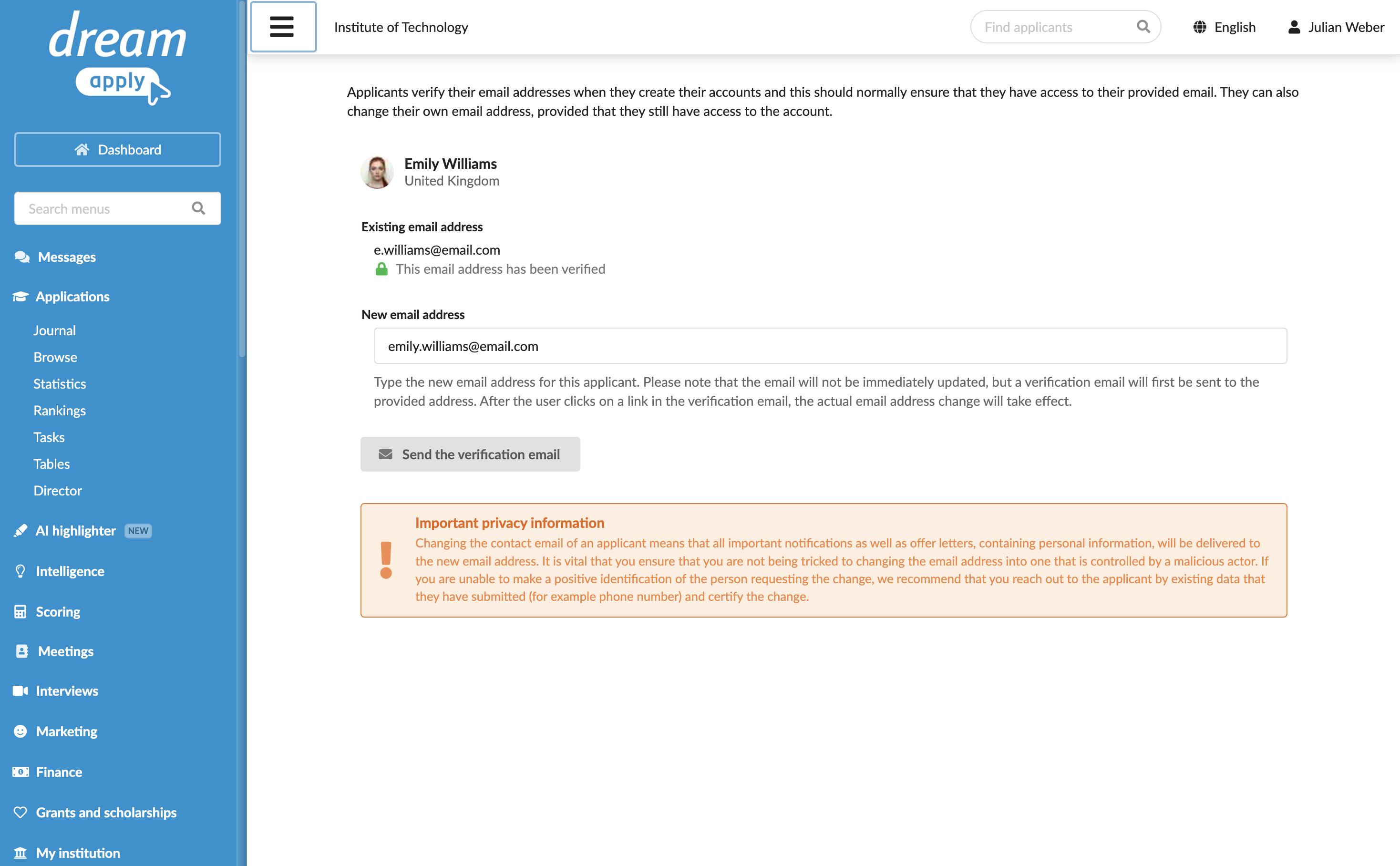Viewport: 1400px width, 866px height.
Task: Open the English language dropdown
Action: 1224,27
